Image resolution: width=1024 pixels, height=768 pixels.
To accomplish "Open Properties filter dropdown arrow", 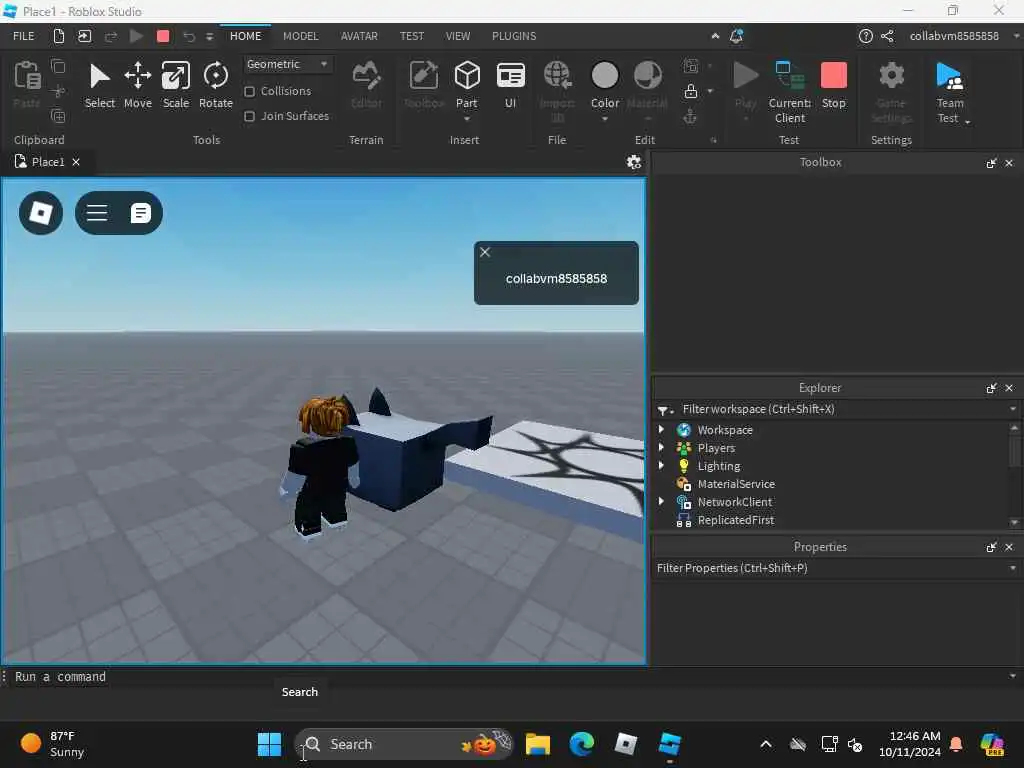I will 1013,568.
